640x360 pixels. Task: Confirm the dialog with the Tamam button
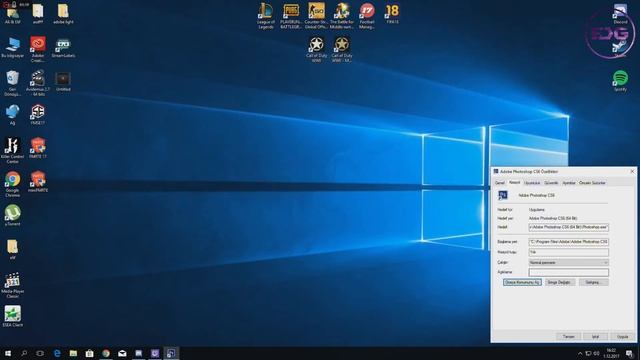(568, 337)
